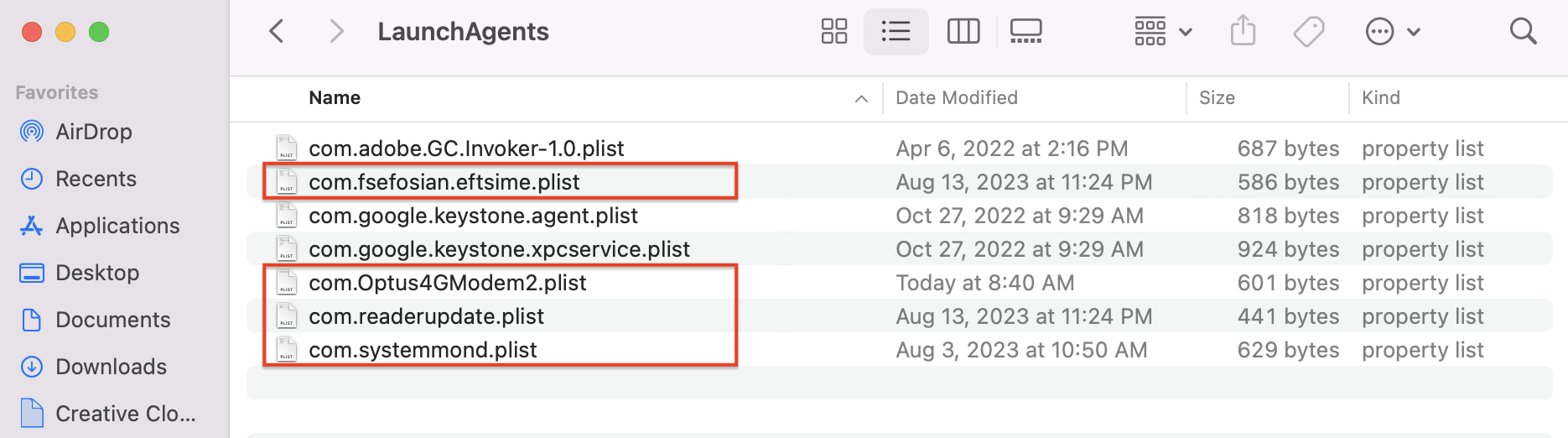Open Downloads in the sidebar
This screenshot has height=438, width=1568.
point(111,367)
